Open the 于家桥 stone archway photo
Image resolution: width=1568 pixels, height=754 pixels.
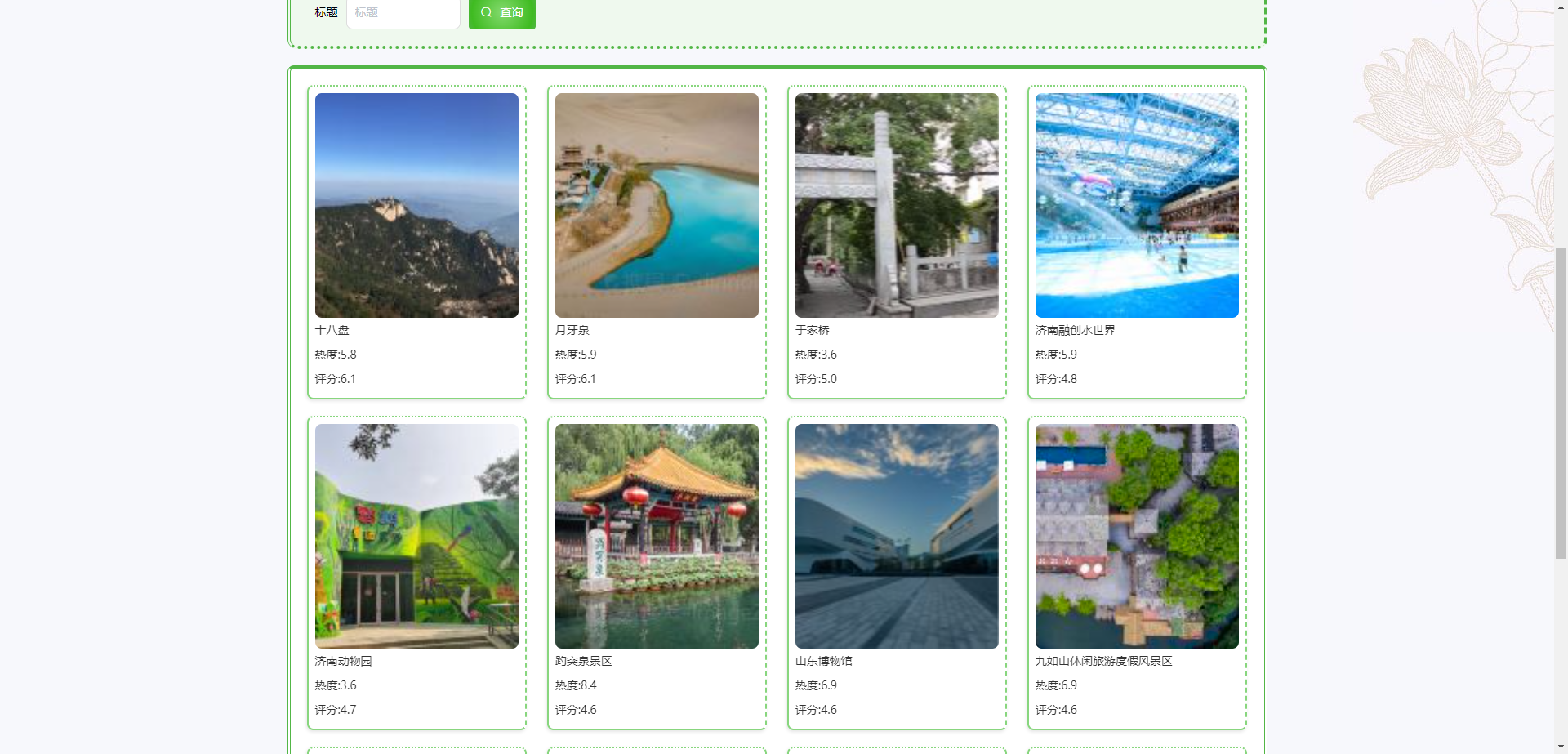pos(897,205)
